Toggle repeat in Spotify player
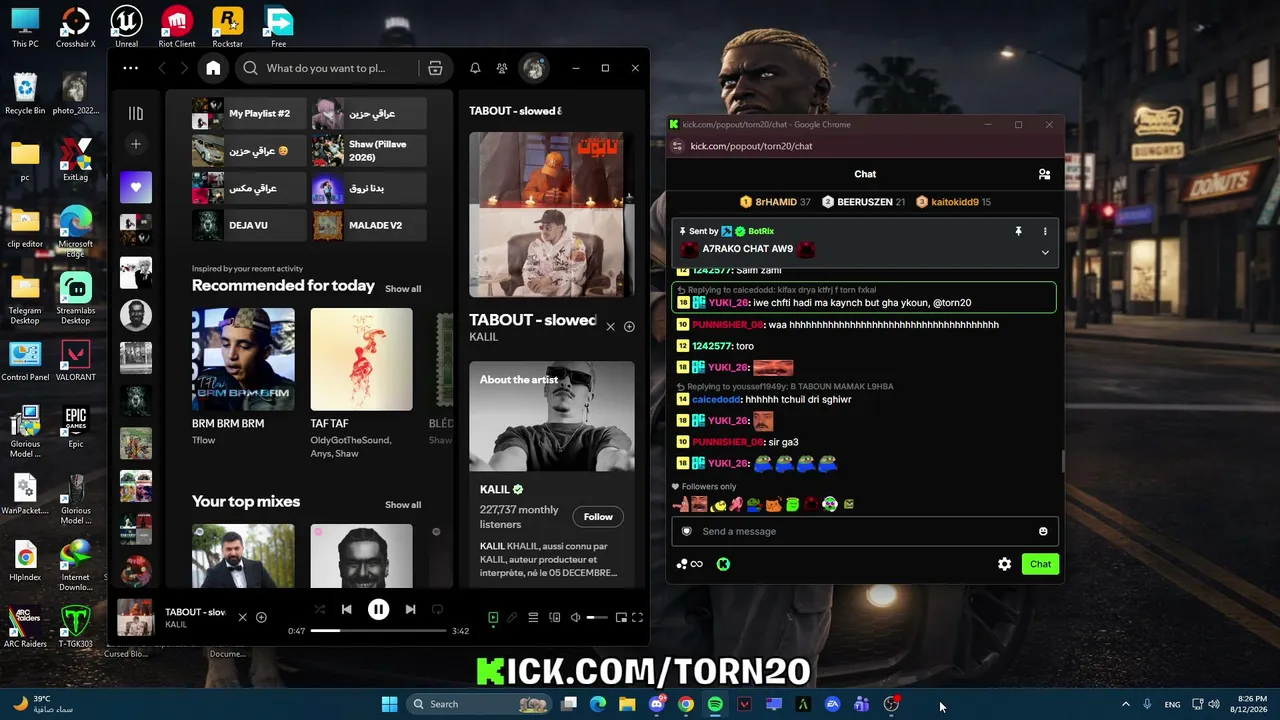The height and width of the screenshot is (720, 1280). [x=437, y=609]
